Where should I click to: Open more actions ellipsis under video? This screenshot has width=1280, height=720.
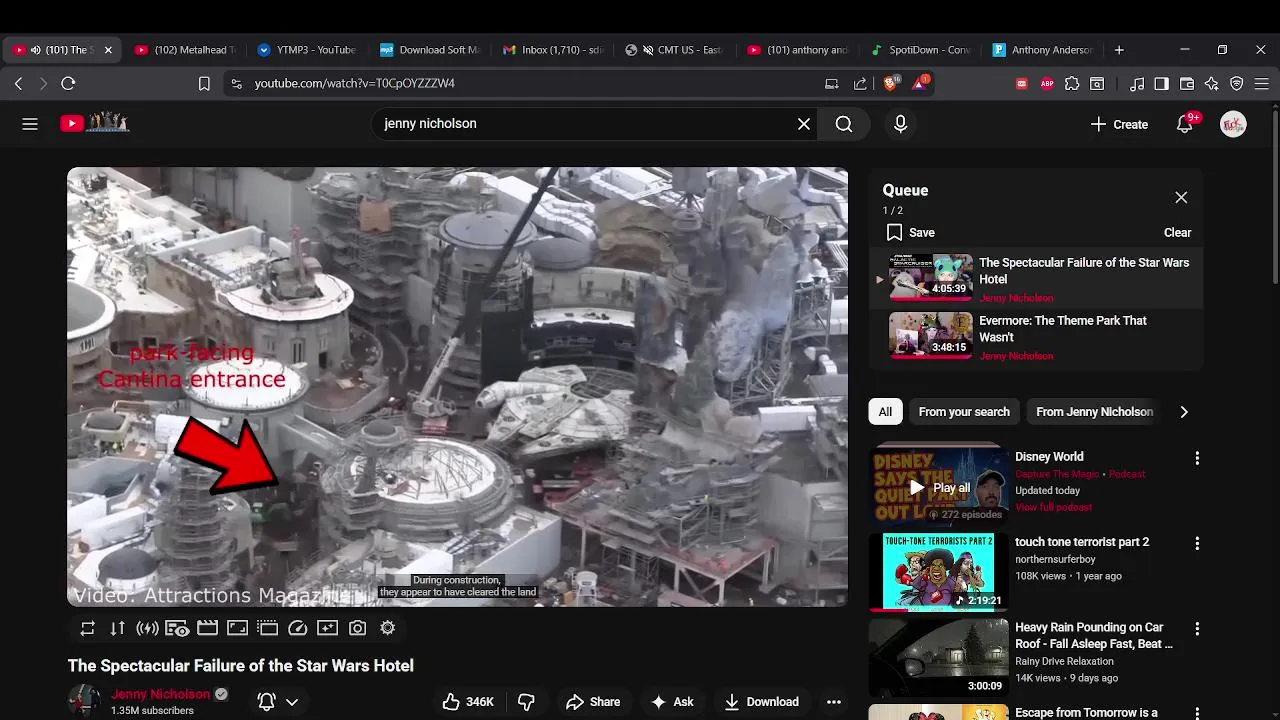pos(834,702)
